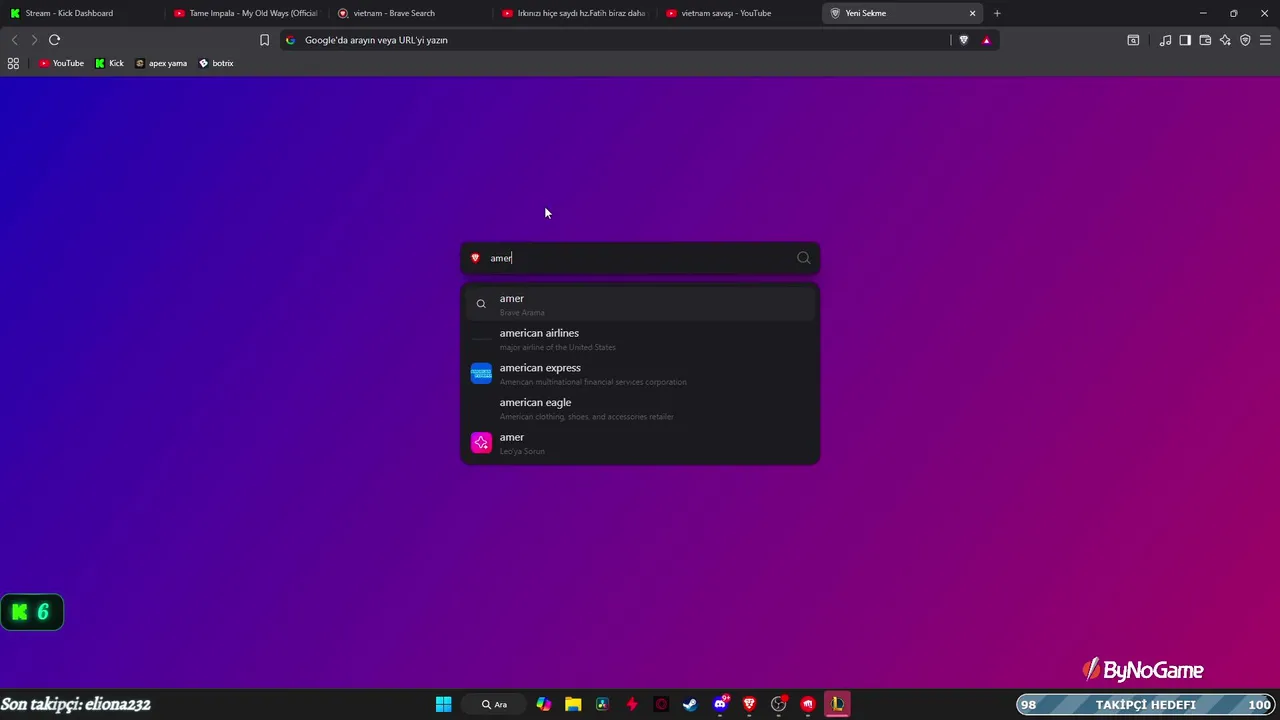Screen dimensions: 1280x720
Task: Toggle the sidebar panel icon
Action: coord(1185,40)
